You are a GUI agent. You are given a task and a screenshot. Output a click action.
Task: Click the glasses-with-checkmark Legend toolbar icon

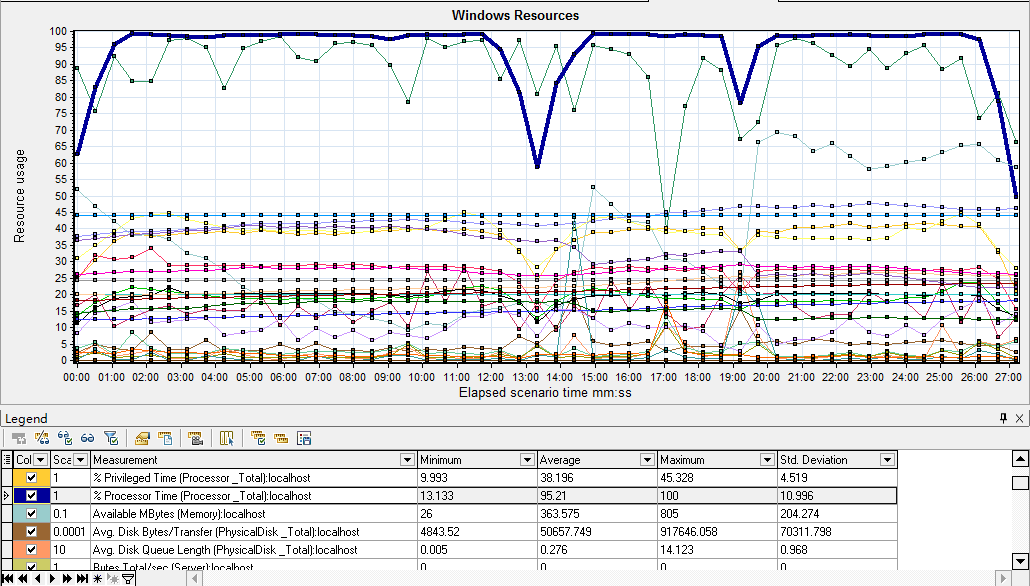tap(64, 438)
